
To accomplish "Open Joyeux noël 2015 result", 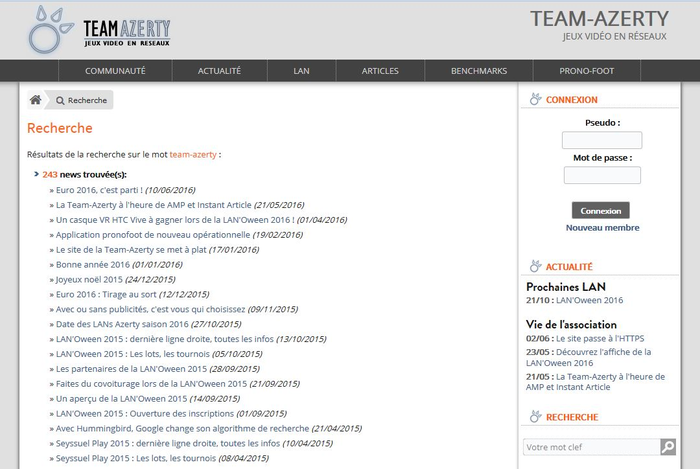I will pos(89,280).
